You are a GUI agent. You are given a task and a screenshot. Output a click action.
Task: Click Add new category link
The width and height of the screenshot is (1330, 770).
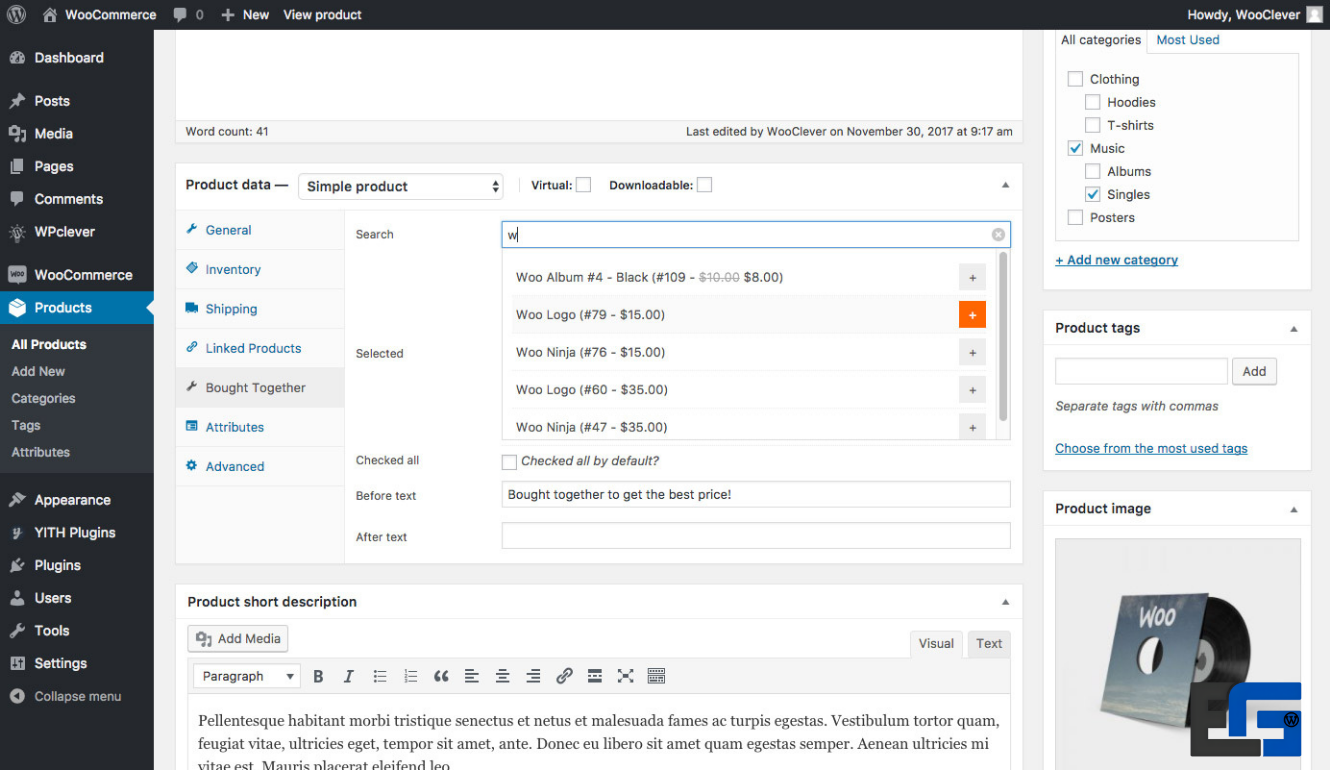pos(1116,260)
